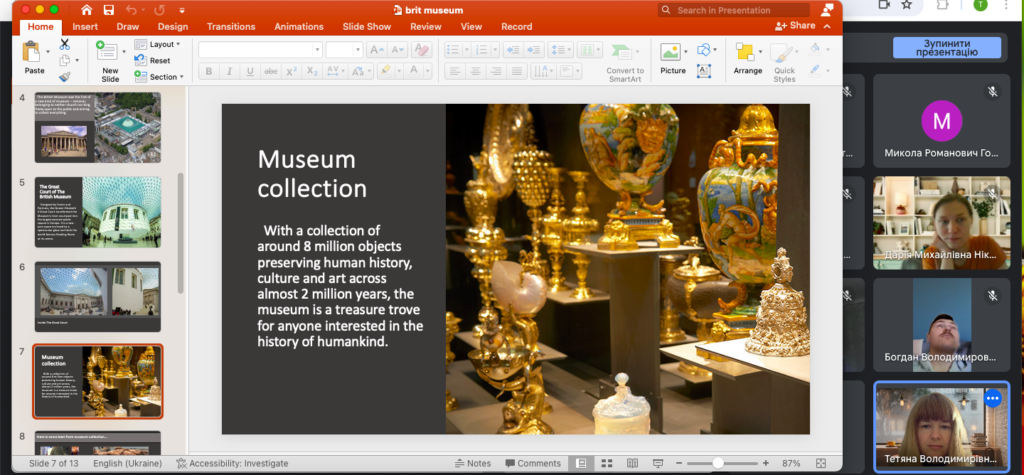This screenshot has height=475, width=1024.
Task: Toggle the Notes pane
Action: click(471, 463)
